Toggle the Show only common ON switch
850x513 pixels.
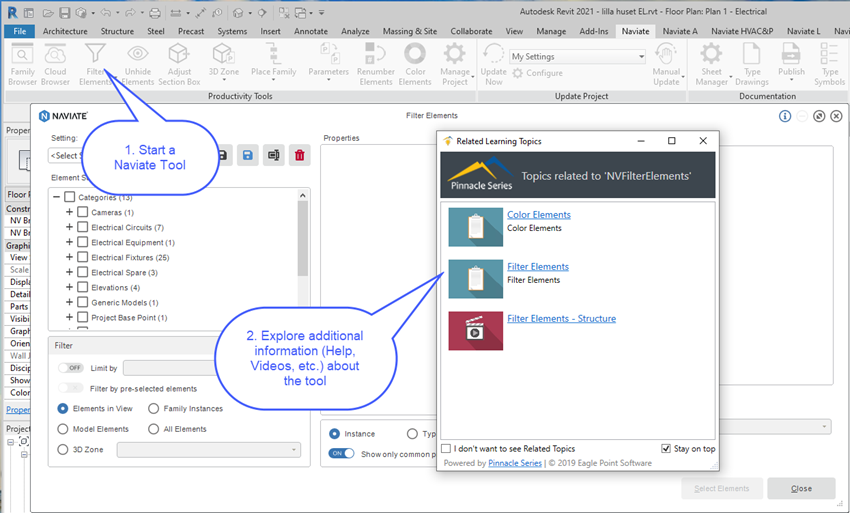(x=342, y=453)
